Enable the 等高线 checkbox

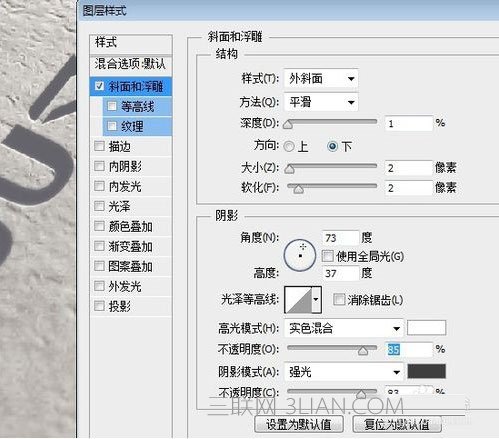click(x=112, y=106)
